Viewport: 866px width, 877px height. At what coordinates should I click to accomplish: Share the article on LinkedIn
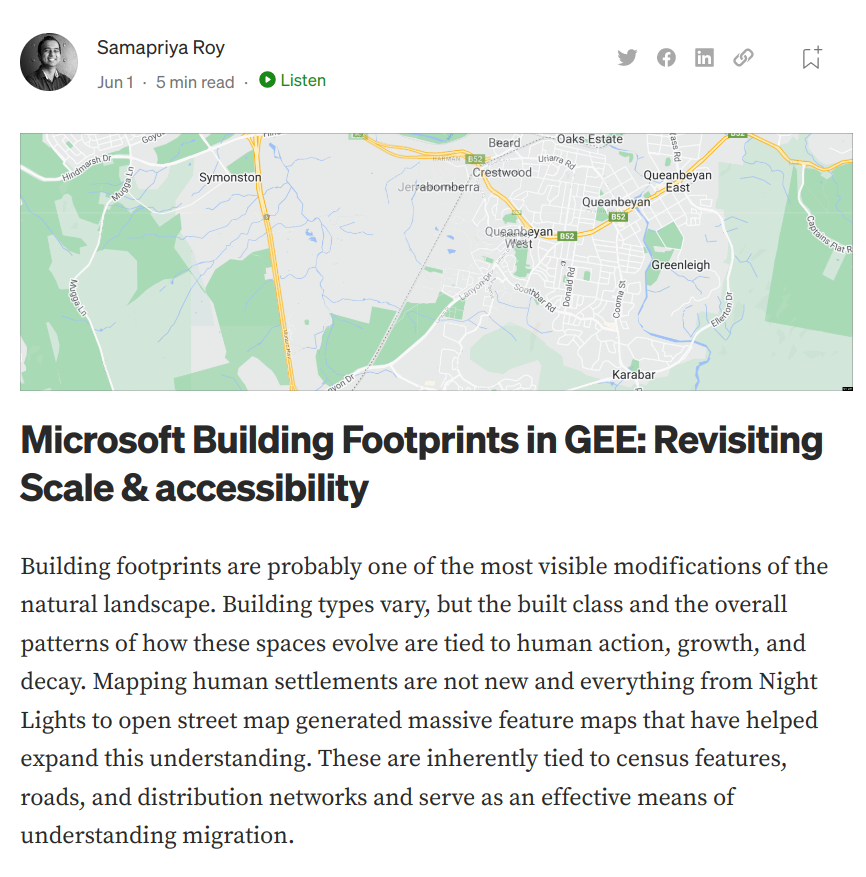tap(704, 58)
